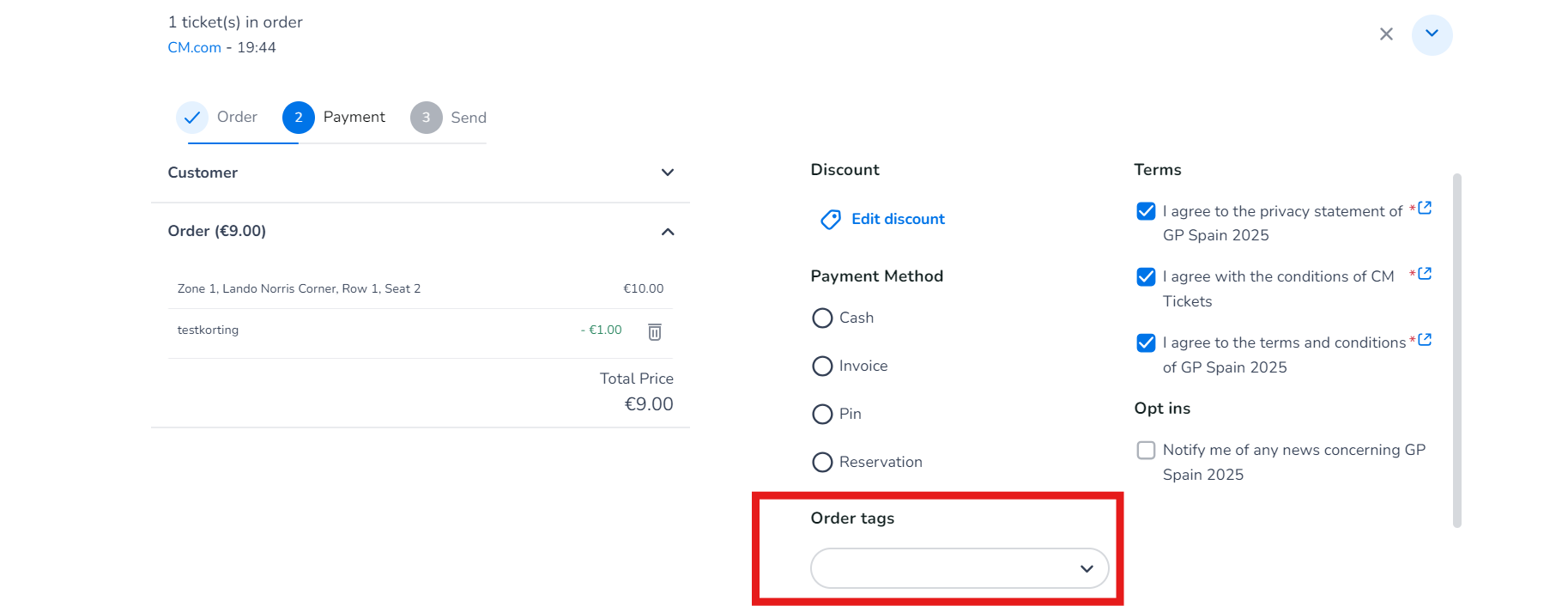The width and height of the screenshot is (1568, 606).
Task: Open GP Spain terms external link icon
Action: click(1425, 340)
